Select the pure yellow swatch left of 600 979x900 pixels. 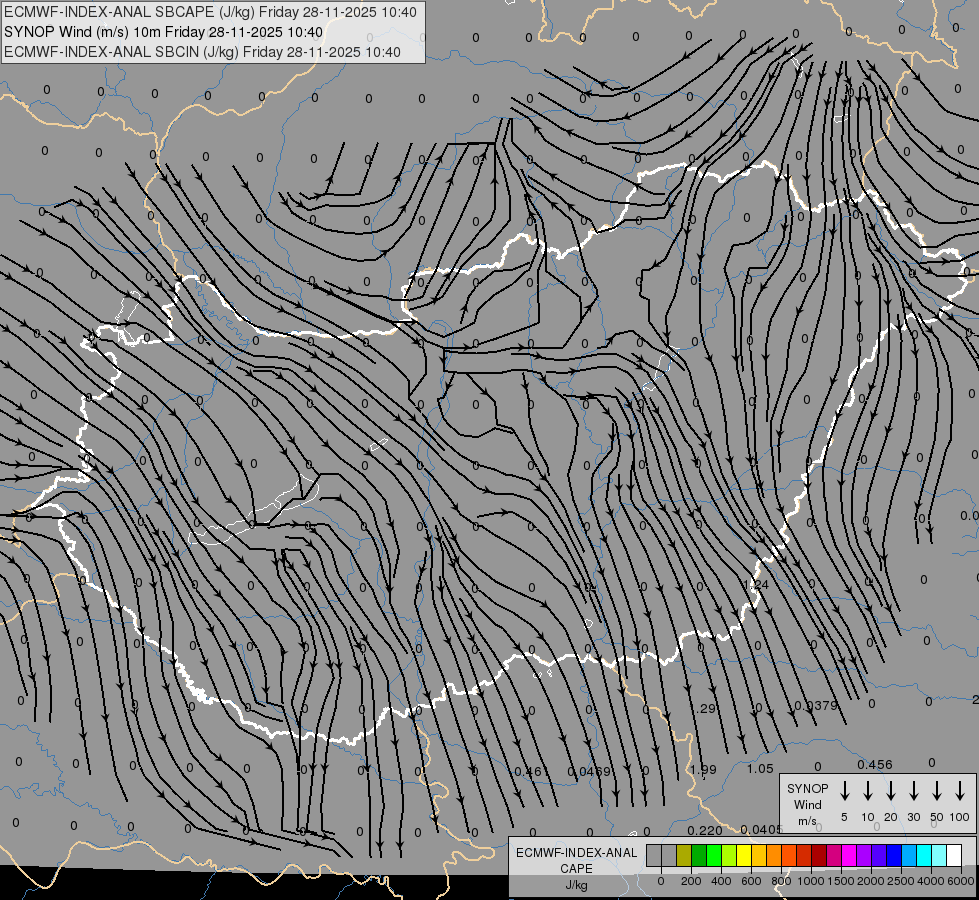point(744,855)
